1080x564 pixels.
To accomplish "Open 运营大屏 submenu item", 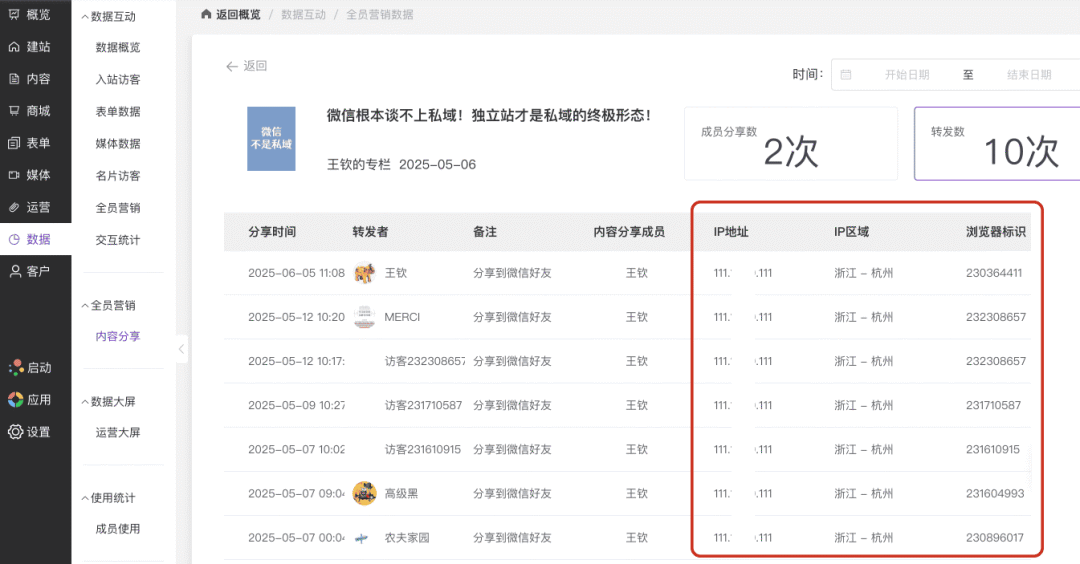I will 118,432.
